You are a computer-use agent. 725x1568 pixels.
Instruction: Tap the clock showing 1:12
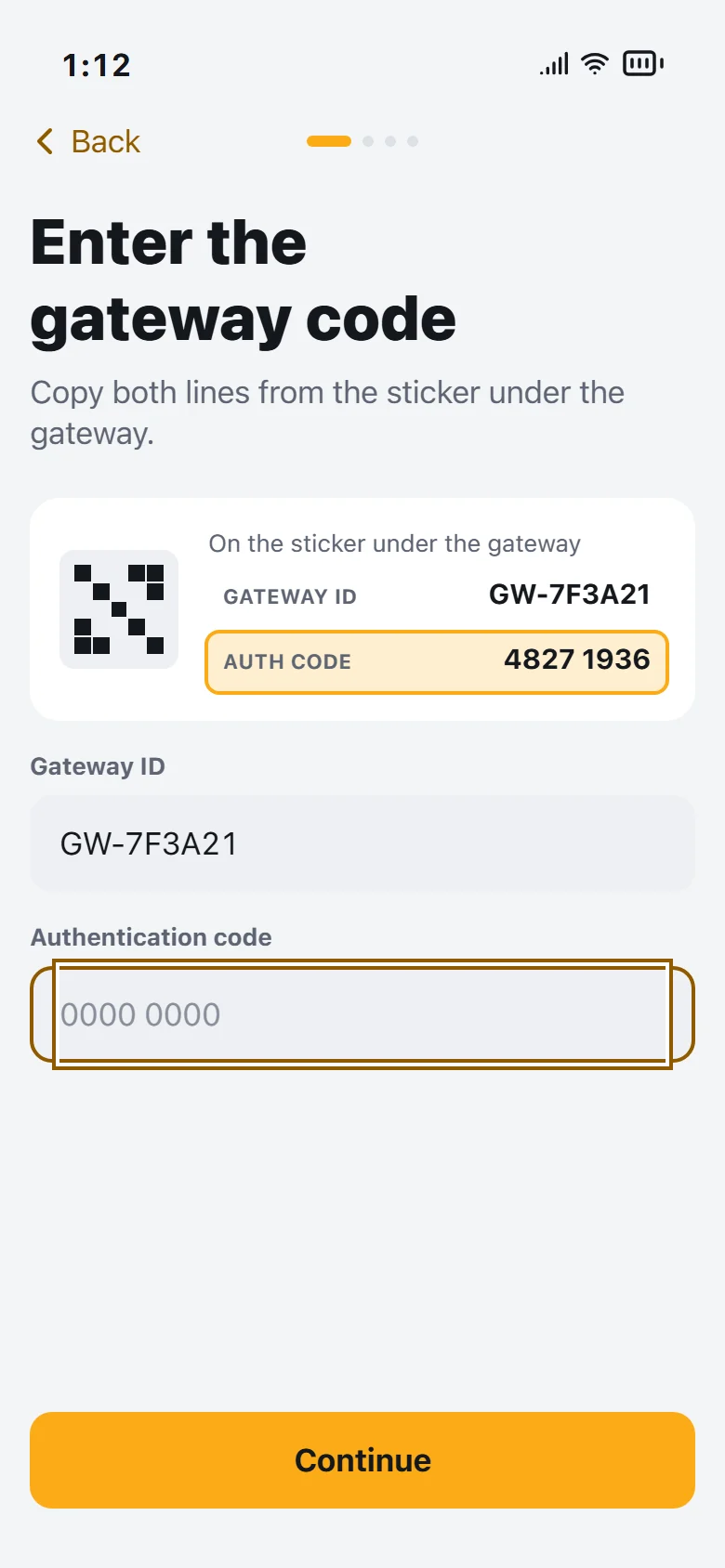(x=97, y=65)
